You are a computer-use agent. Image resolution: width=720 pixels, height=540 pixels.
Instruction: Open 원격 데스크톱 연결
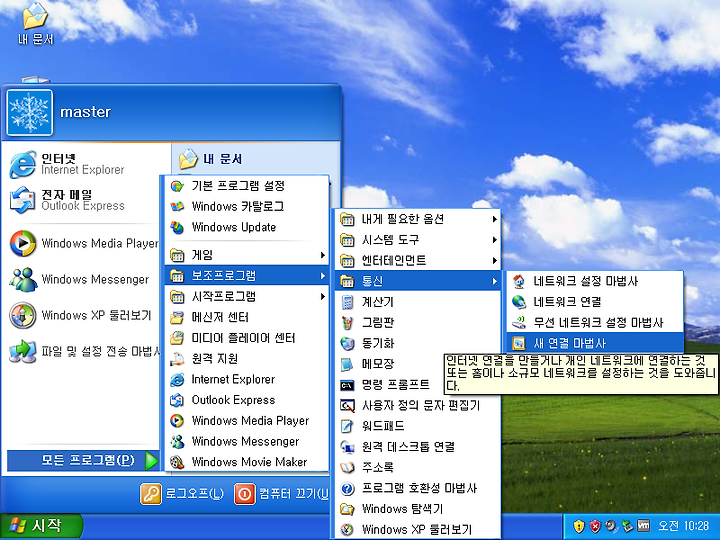pyautogui.click(x=418, y=446)
